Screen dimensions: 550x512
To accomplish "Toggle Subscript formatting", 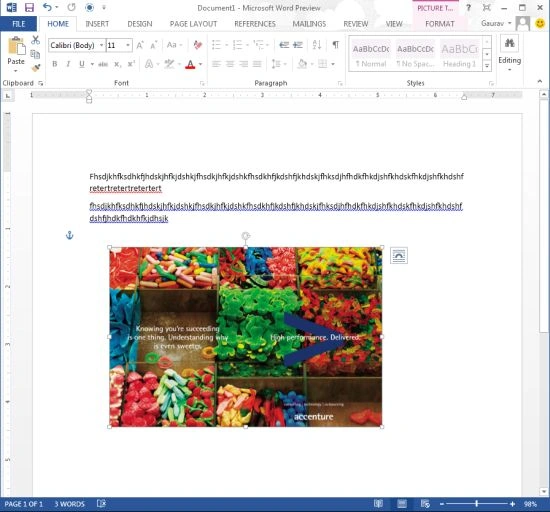I will pos(118,64).
